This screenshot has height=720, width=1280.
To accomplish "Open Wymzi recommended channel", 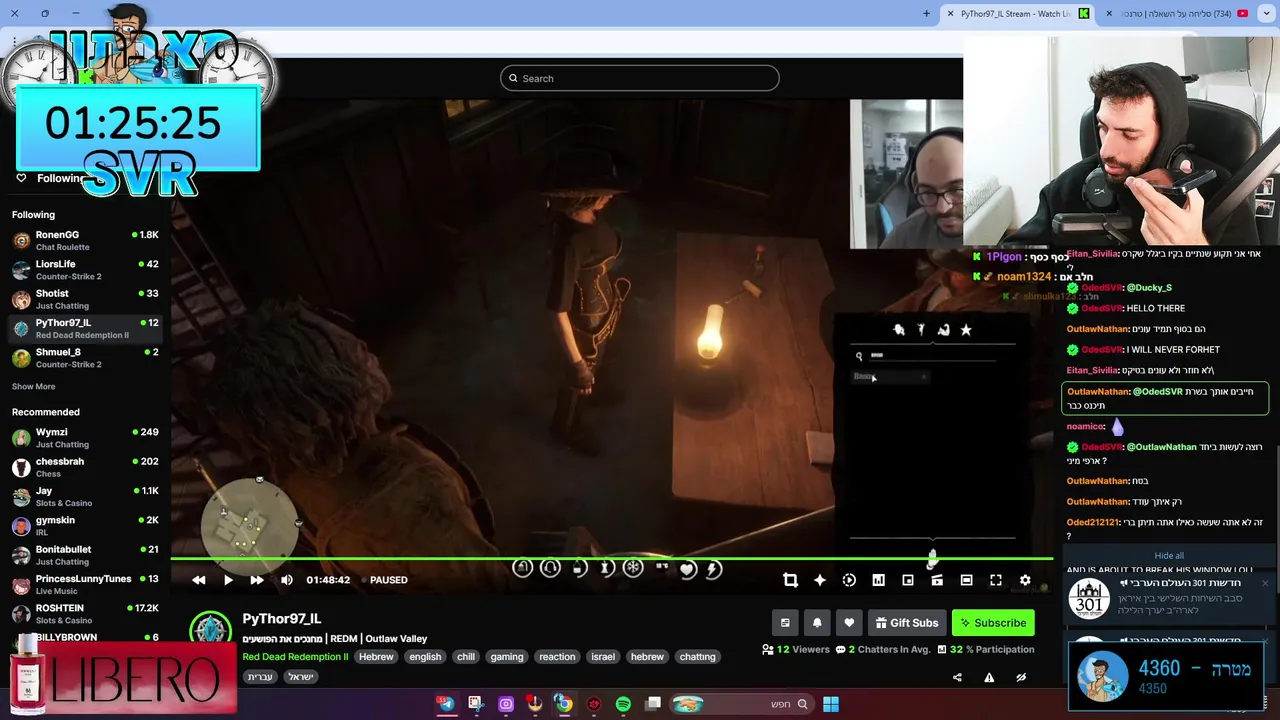I will coord(85,438).
